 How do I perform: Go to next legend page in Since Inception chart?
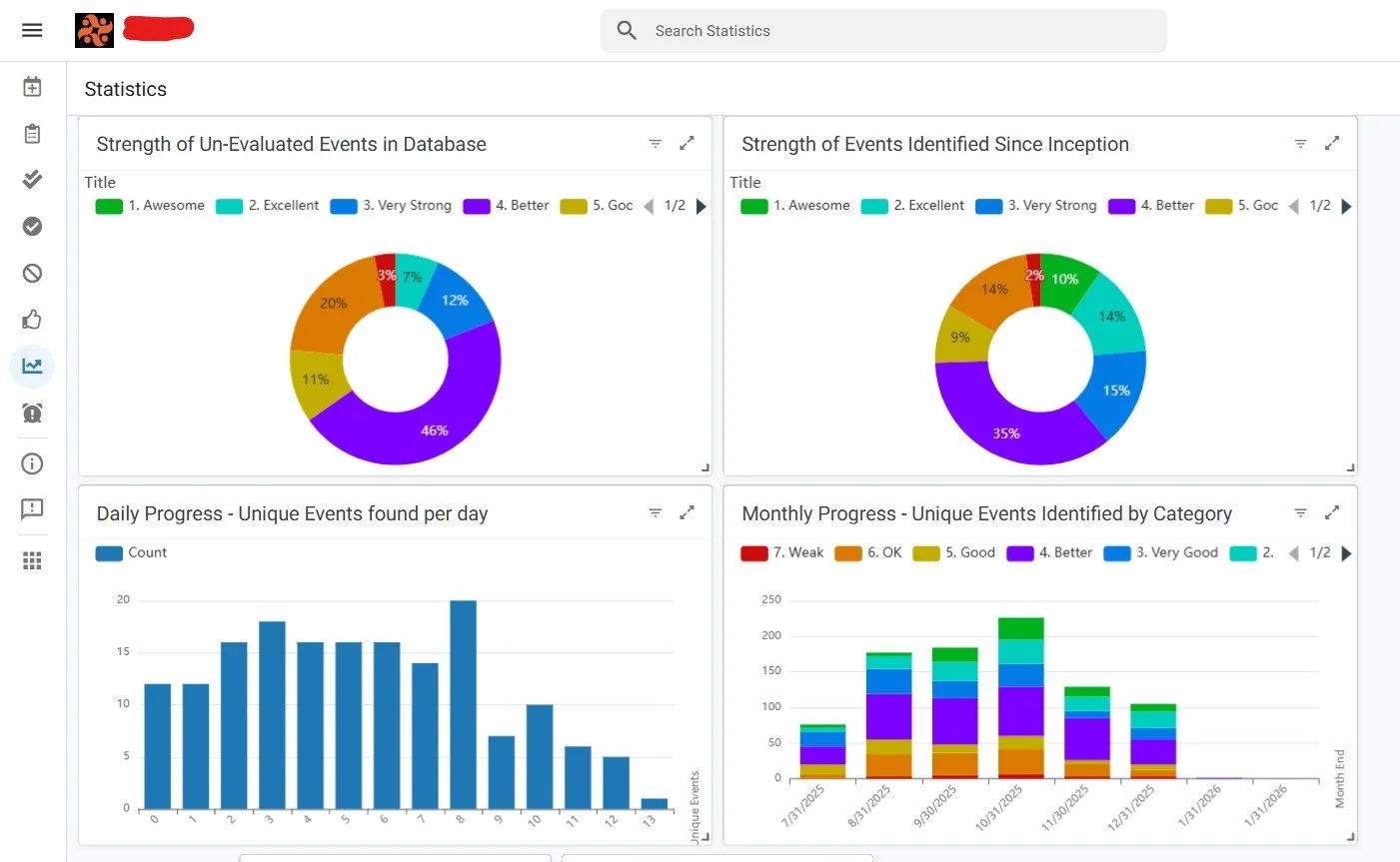[1346, 207]
